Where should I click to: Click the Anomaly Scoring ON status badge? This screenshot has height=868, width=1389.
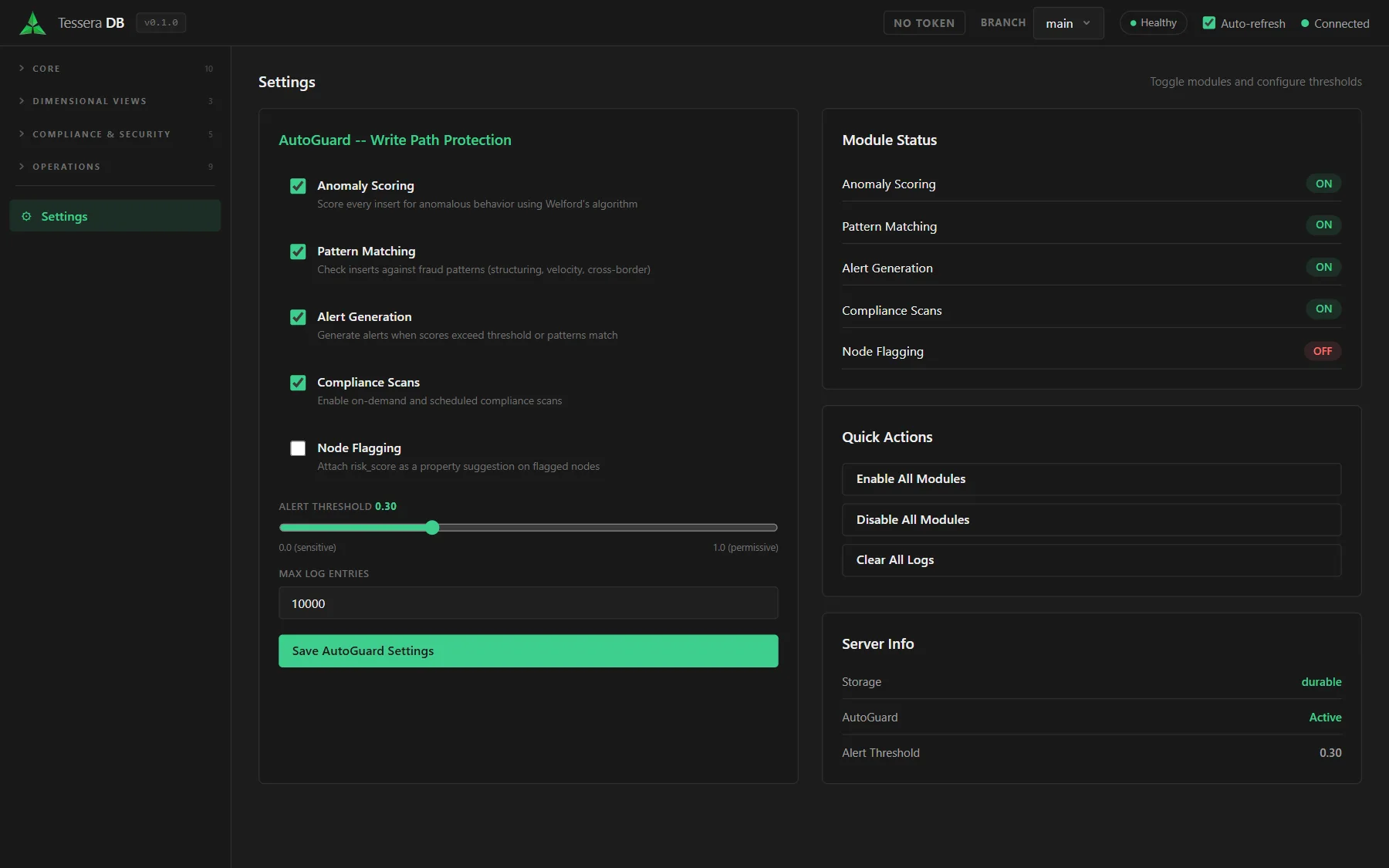[1323, 184]
